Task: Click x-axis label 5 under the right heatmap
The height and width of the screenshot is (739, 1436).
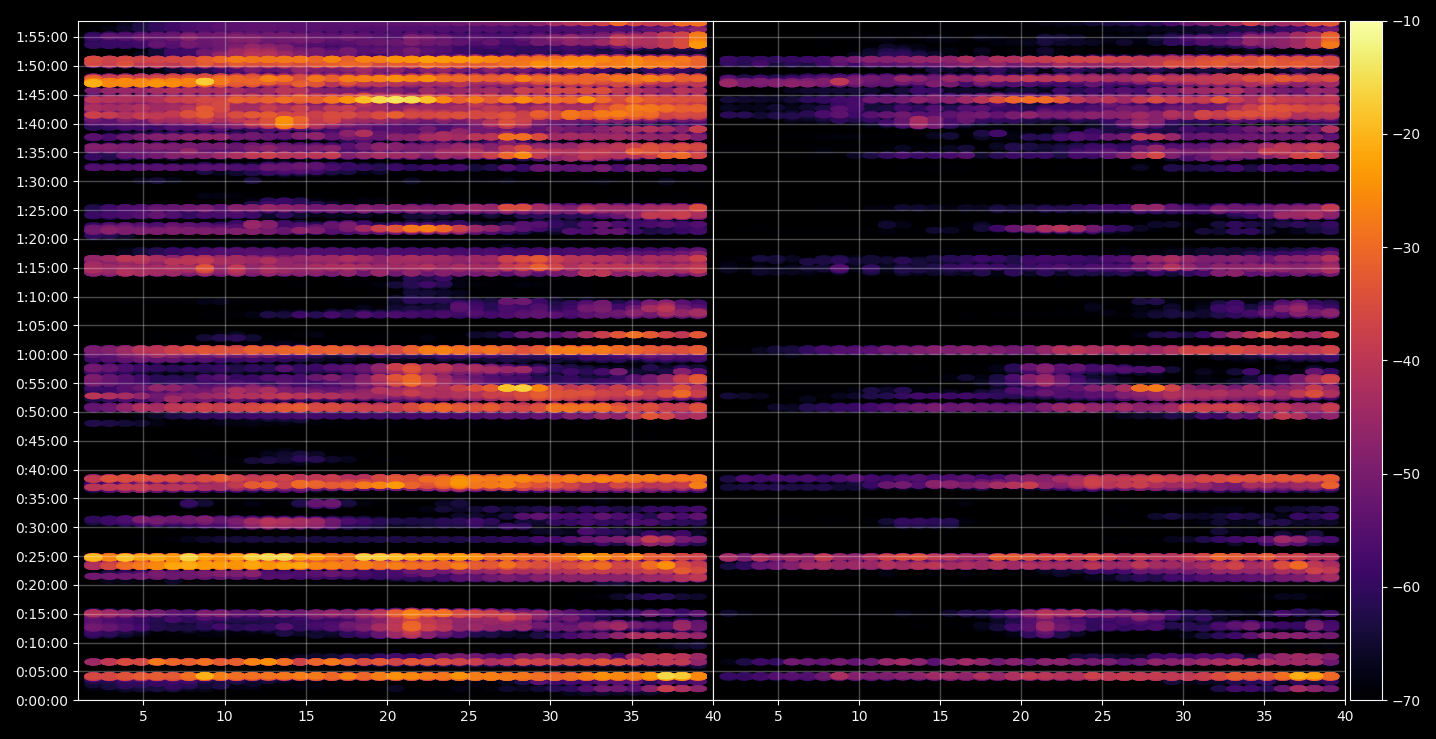Action: click(777, 717)
